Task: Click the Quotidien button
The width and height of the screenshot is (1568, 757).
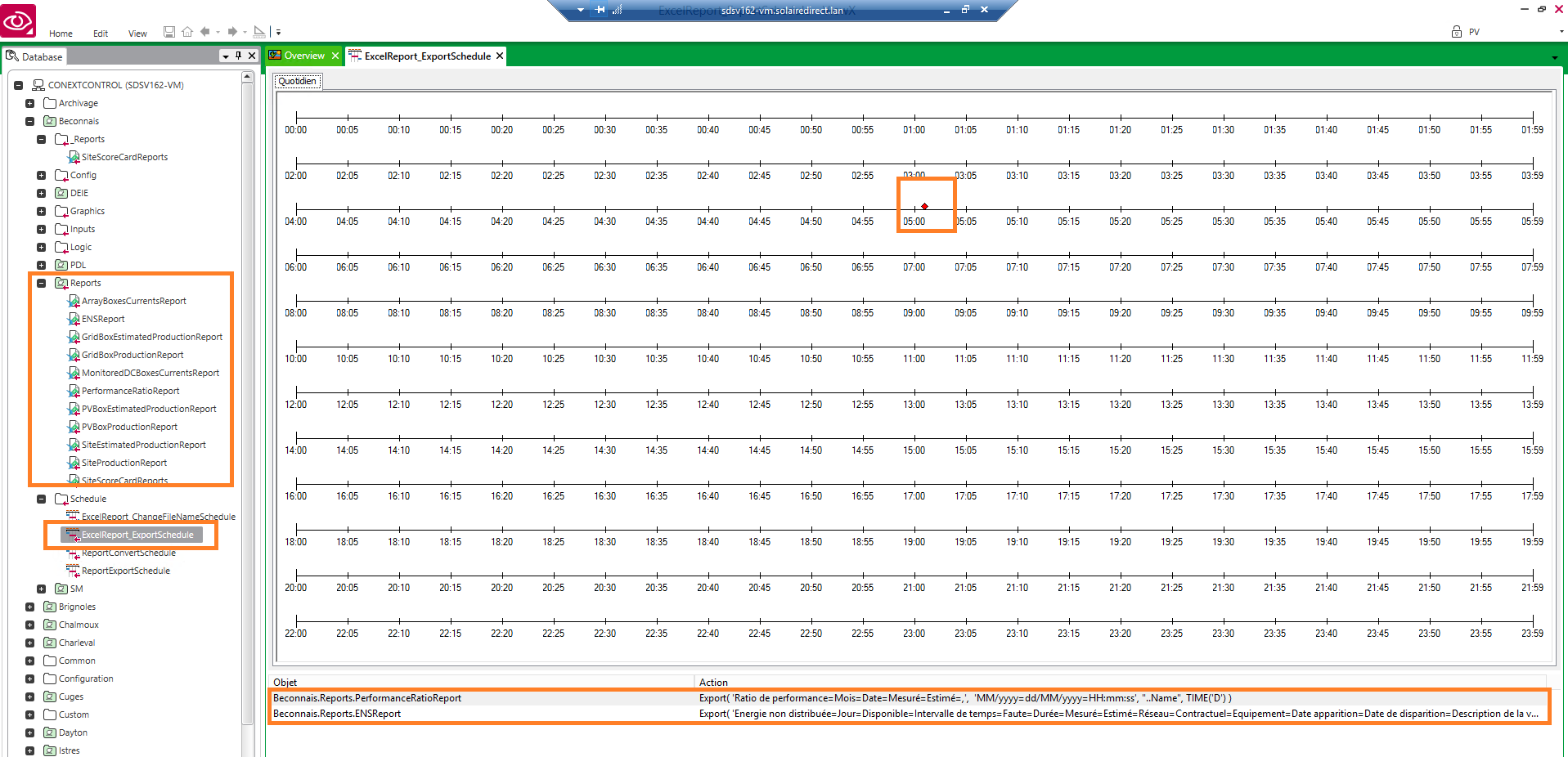Action: (297, 81)
